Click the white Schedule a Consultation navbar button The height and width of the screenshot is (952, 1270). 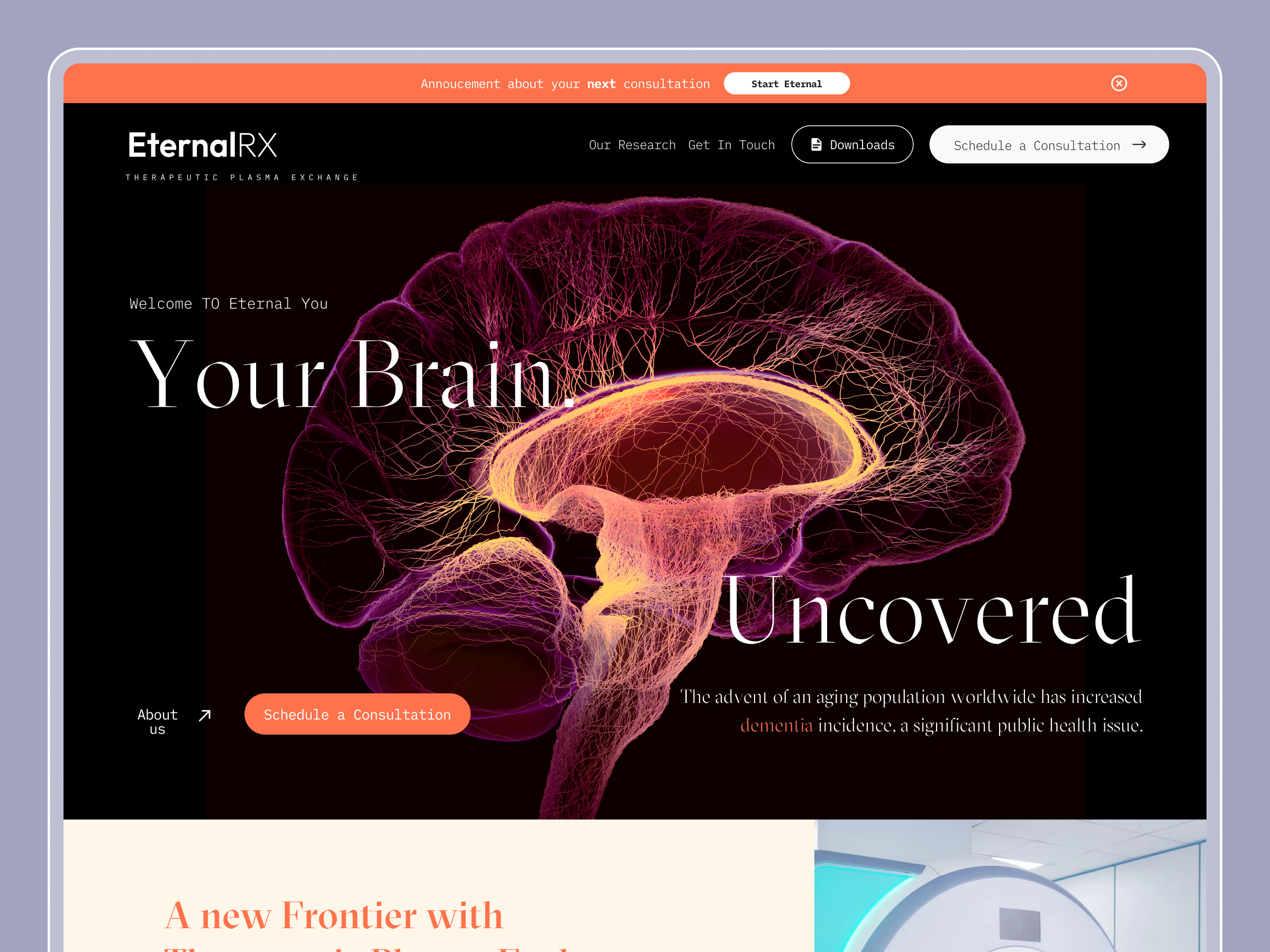[x=1048, y=144]
